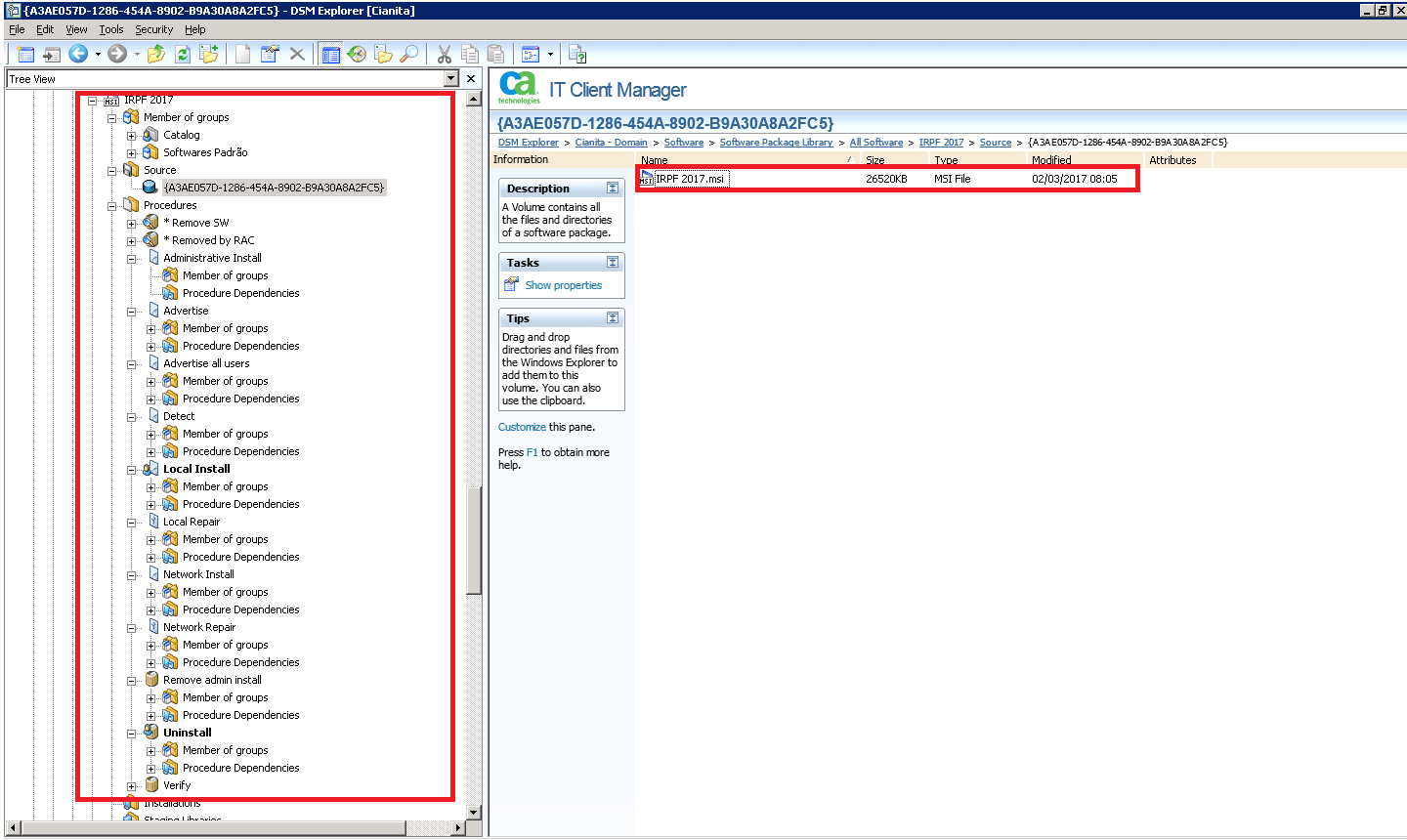This screenshot has width=1407, height=840.
Task: Collapse the Tasks panel
Action: [x=613, y=262]
